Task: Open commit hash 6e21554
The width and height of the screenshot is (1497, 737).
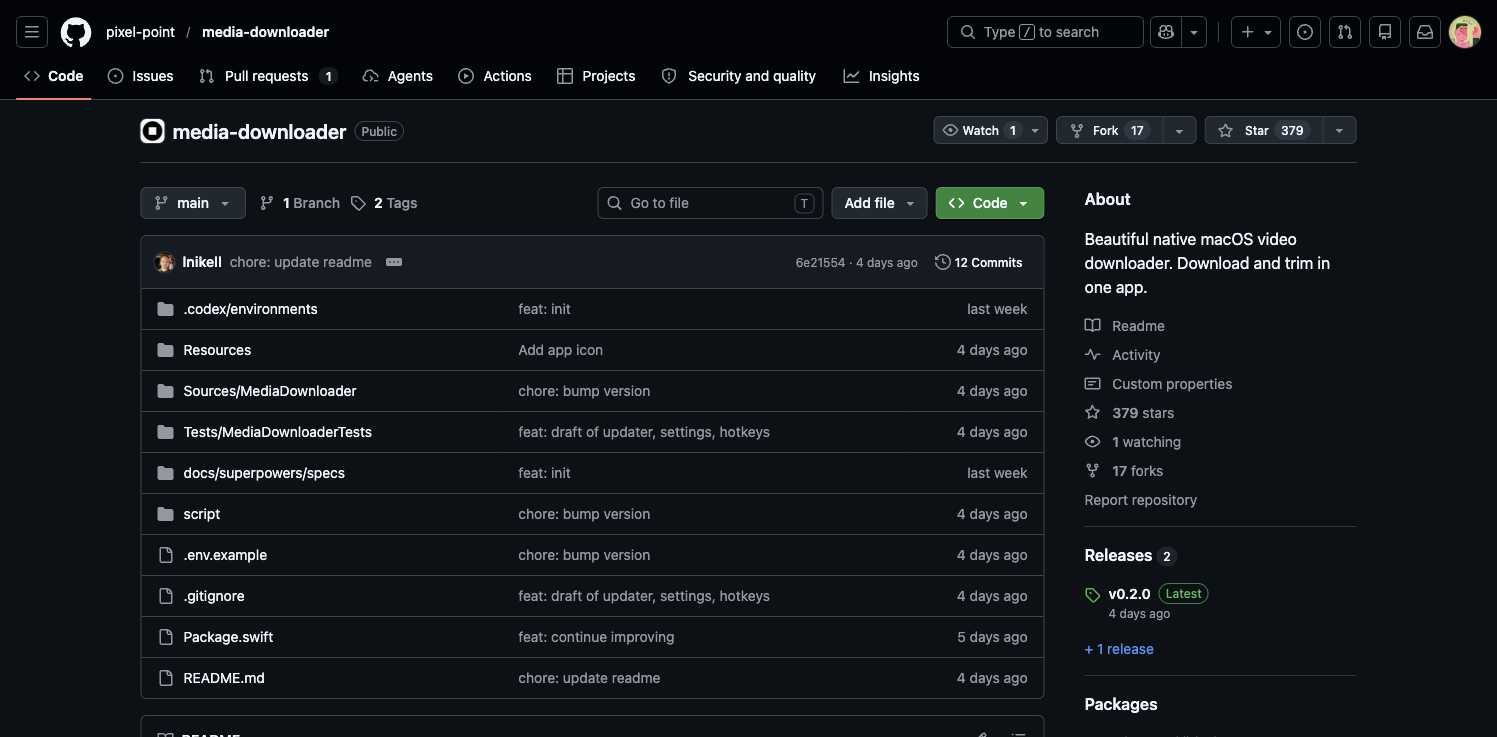Action: (820, 263)
